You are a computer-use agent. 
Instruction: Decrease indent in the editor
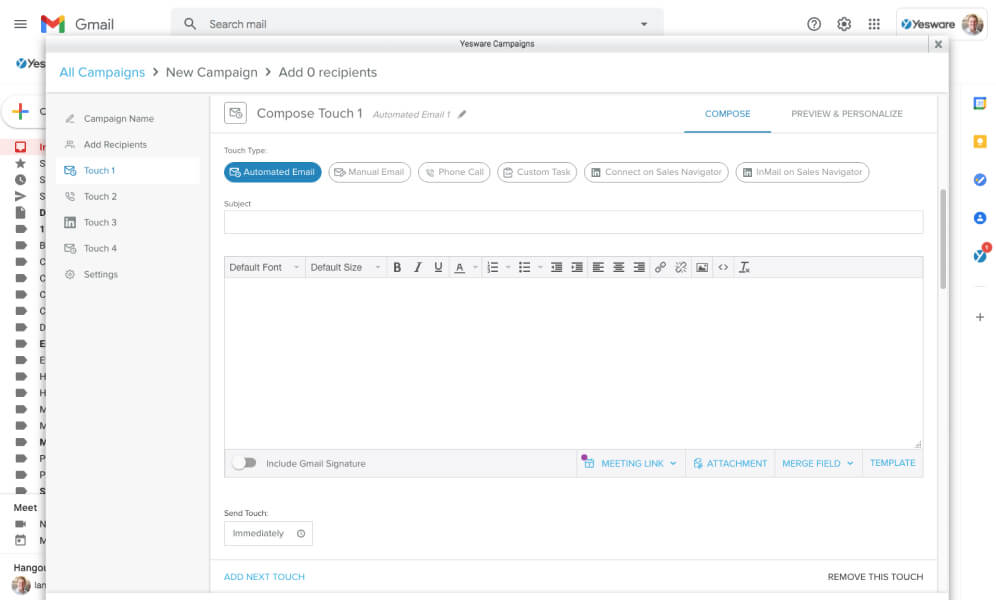pyautogui.click(x=556, y=267)
